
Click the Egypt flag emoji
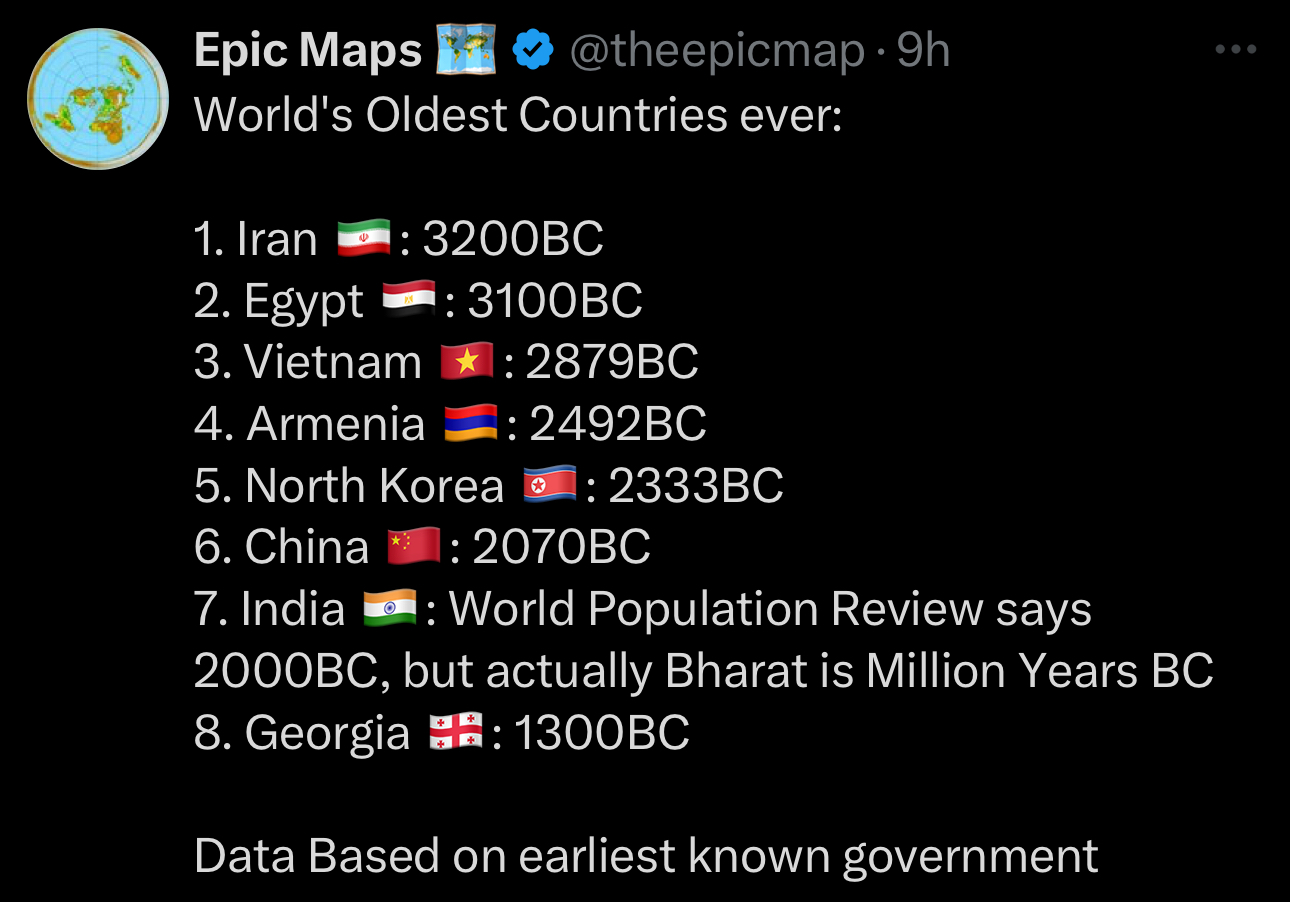[408, 301]
